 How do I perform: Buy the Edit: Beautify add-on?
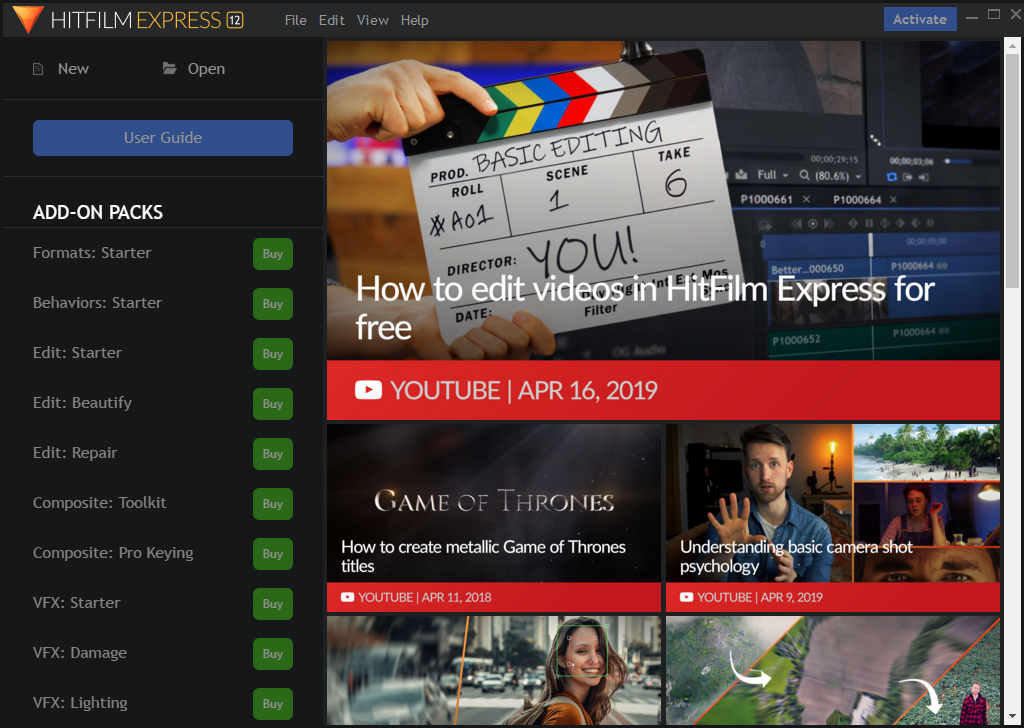pyautogui.click(x=272, y=404)
